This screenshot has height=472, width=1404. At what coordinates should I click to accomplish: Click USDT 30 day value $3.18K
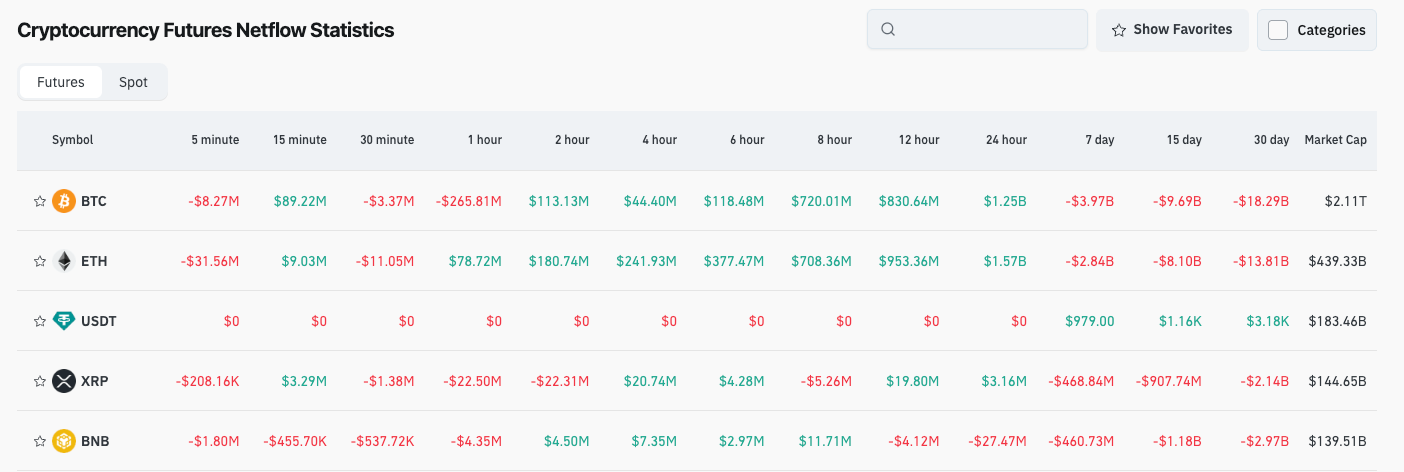tap(1267, 321)
